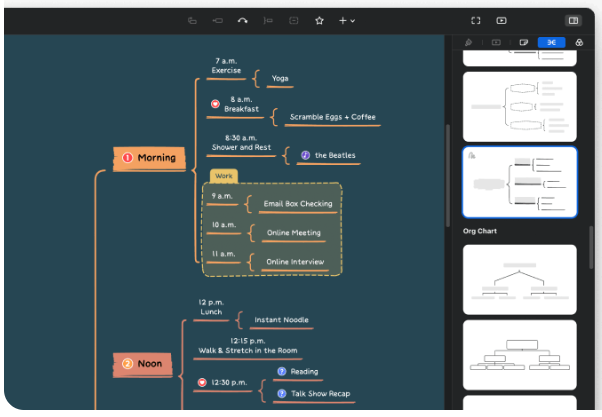Toggle the right sidebar panel visibility
The height and width of the screenshot is (417, 602).
point(573,20)
